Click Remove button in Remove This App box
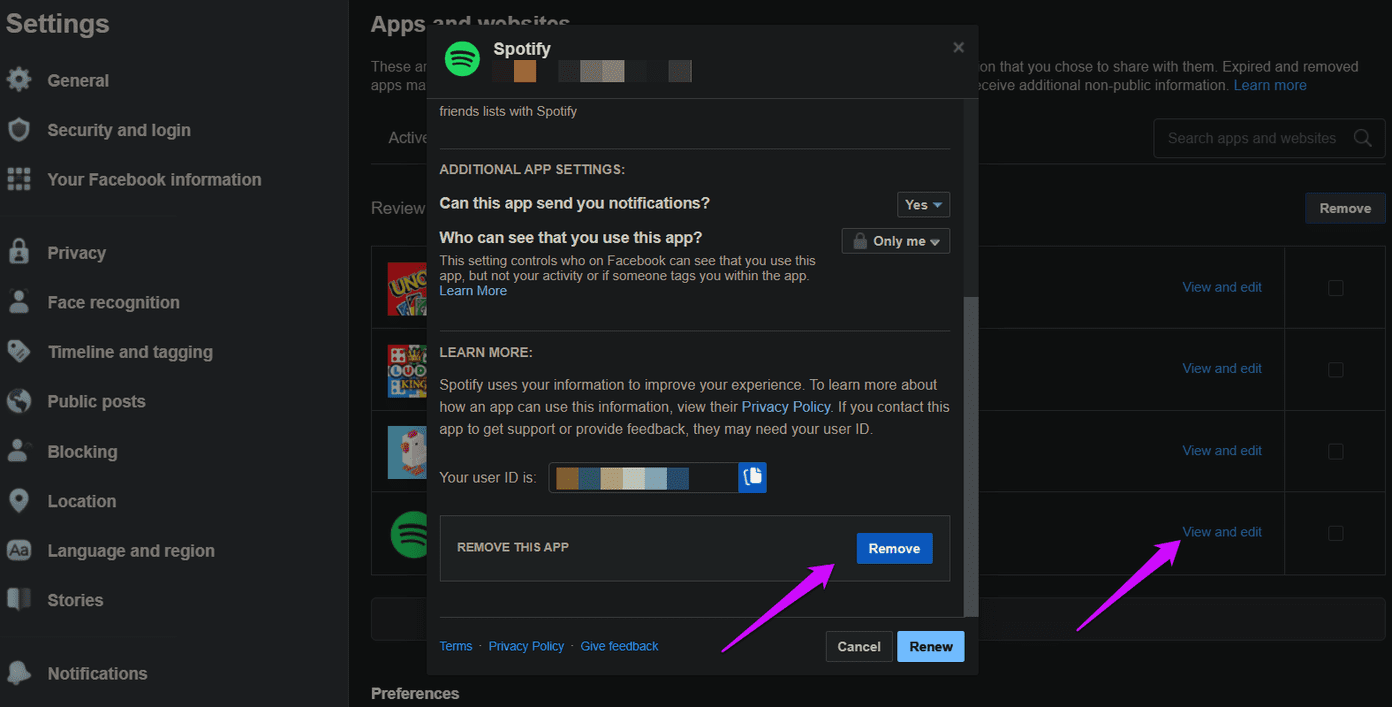The image size is (1392, 707). coord(894,548)
